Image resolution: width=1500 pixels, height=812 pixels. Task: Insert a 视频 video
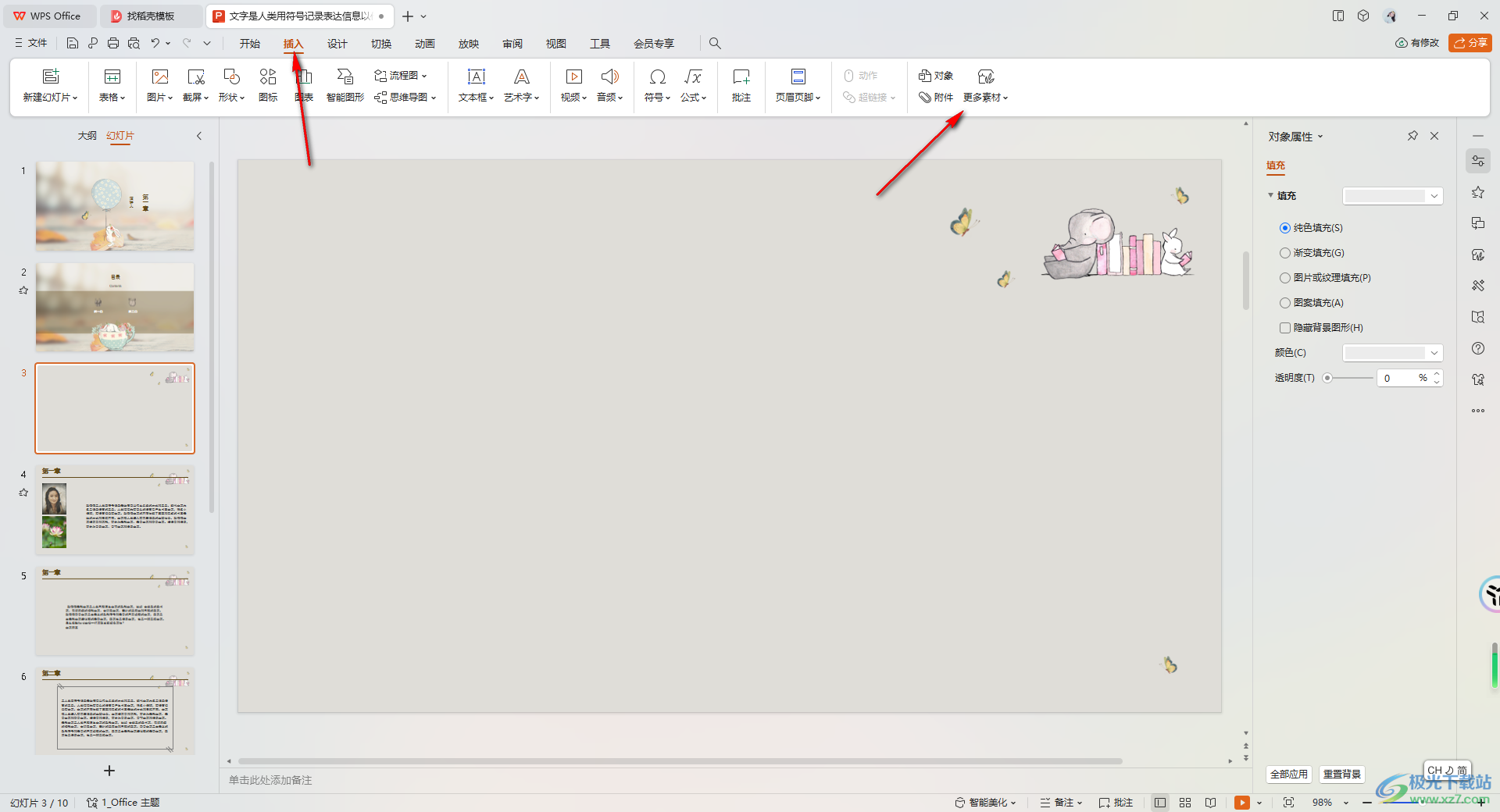pos(574,85)
